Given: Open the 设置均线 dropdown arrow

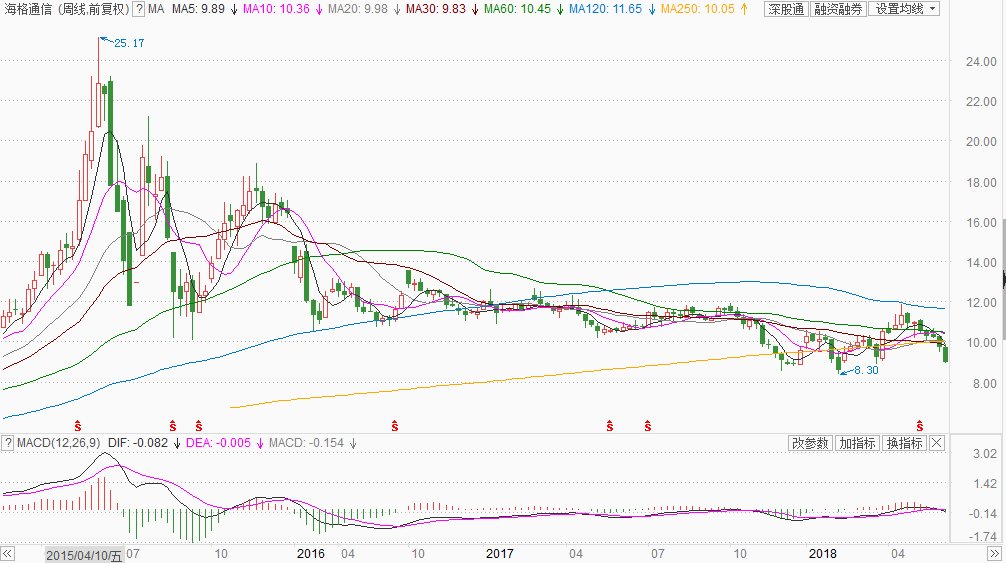Looking at the screenshot, I should coord(932,9).
